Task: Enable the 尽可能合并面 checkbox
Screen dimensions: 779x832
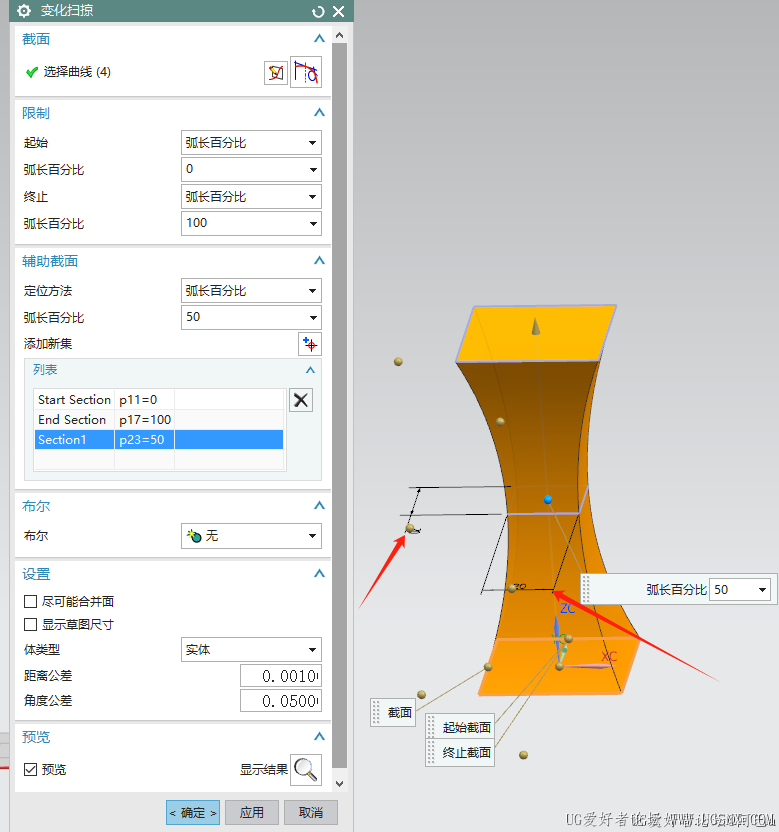Action: tap(31, 601)
